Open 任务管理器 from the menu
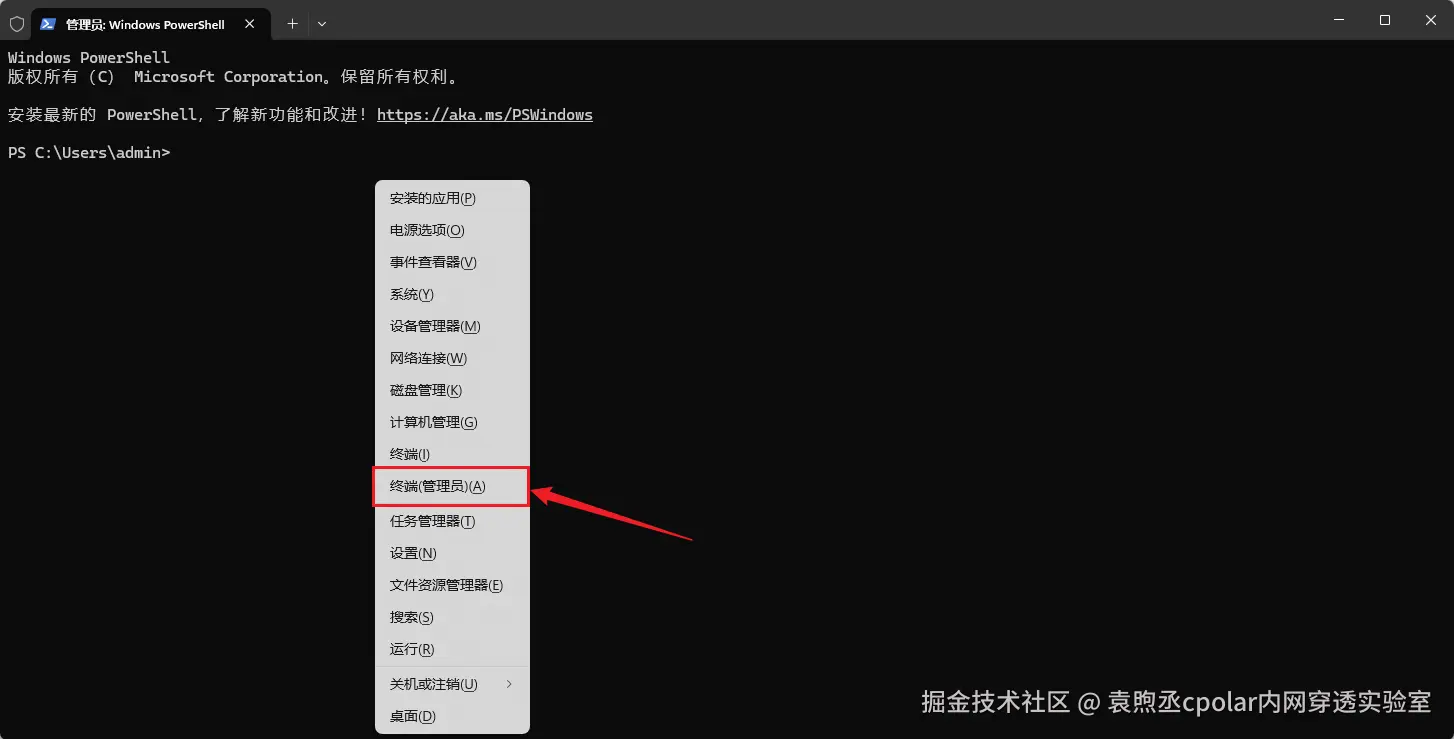Screen dimensions: 1454x739 click(432, 520)
